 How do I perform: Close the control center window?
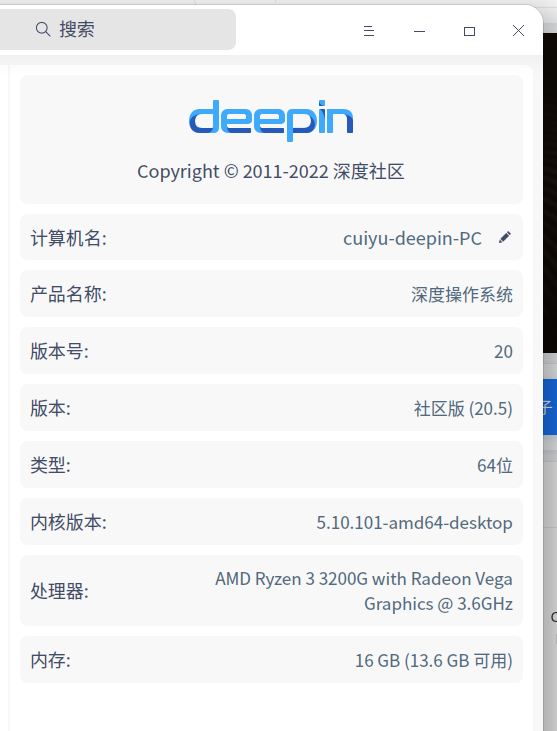[x=518, y=31]
